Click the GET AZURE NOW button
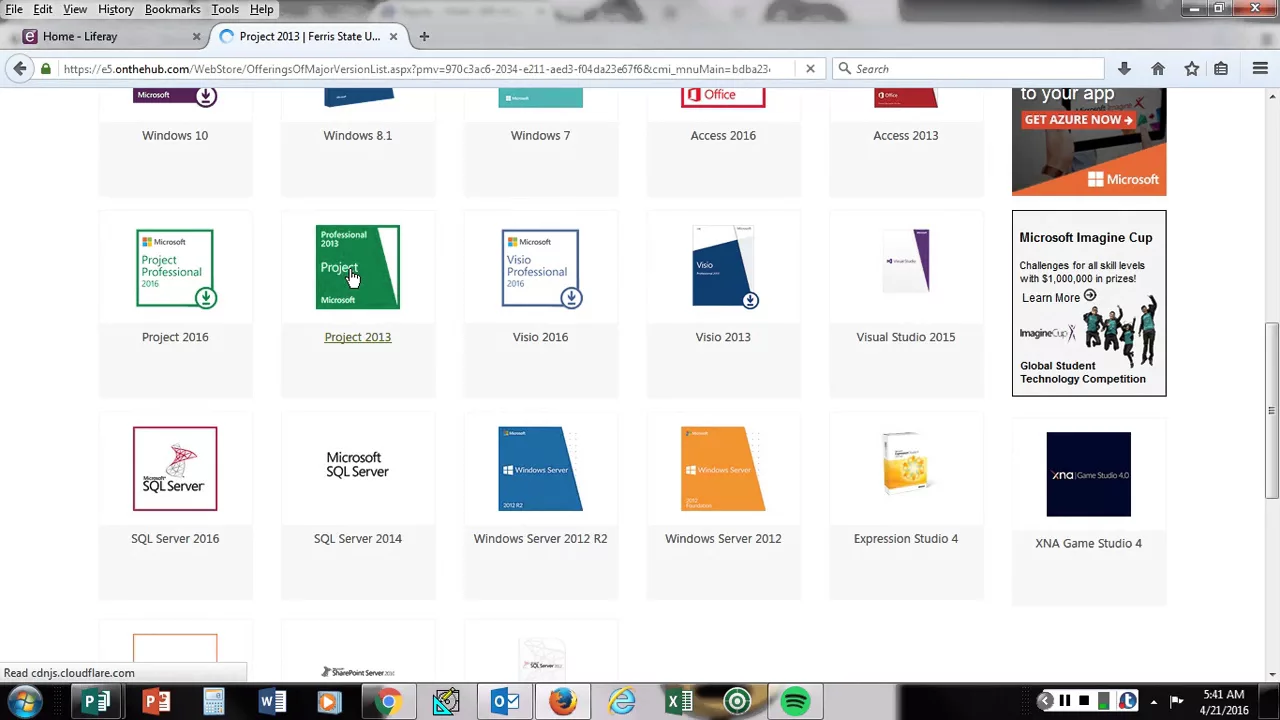This screenshot has width=1280, height=720. click(x=1078, y=120)
